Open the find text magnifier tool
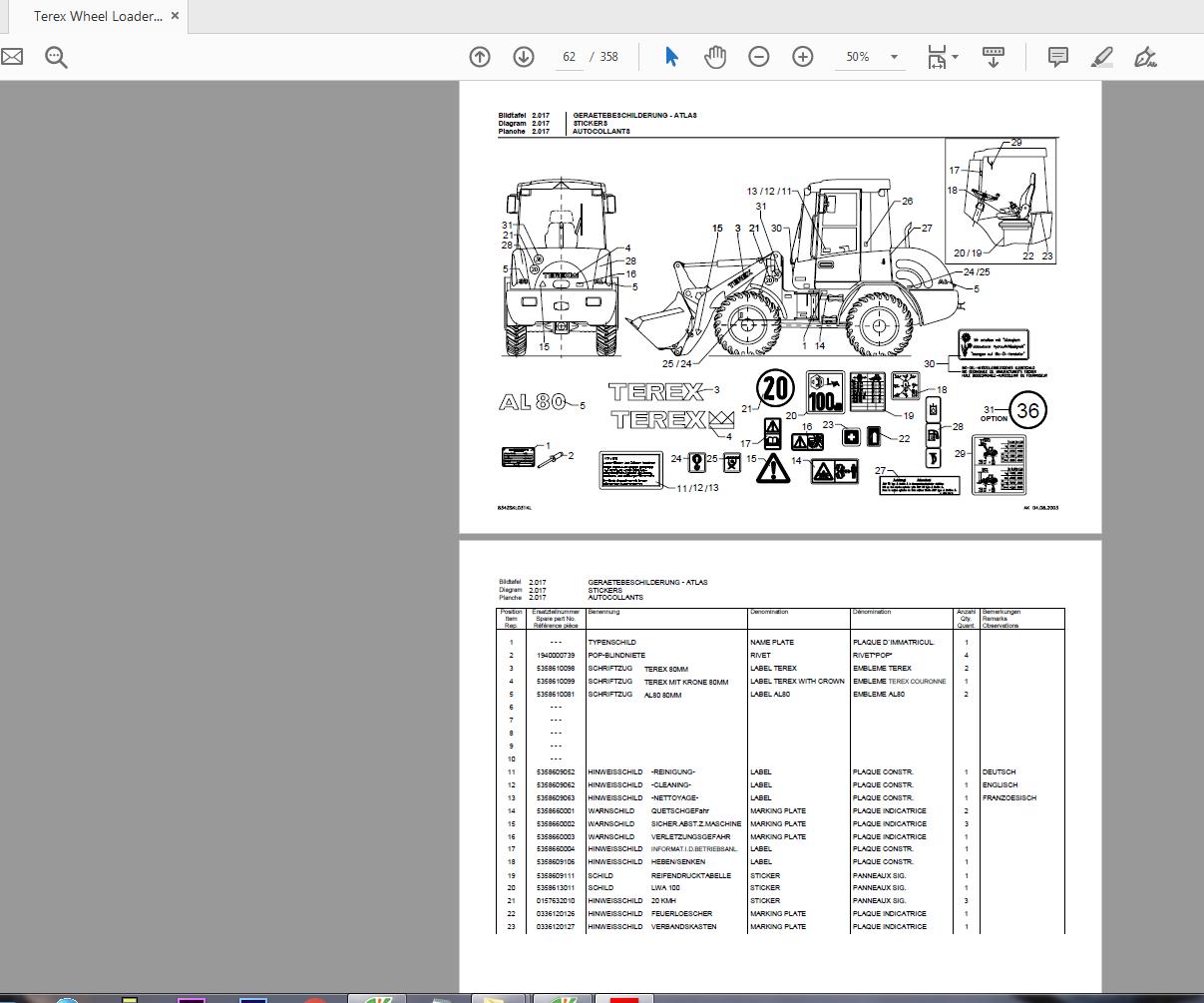The image size is (1204, 1003). coord(56,57)
